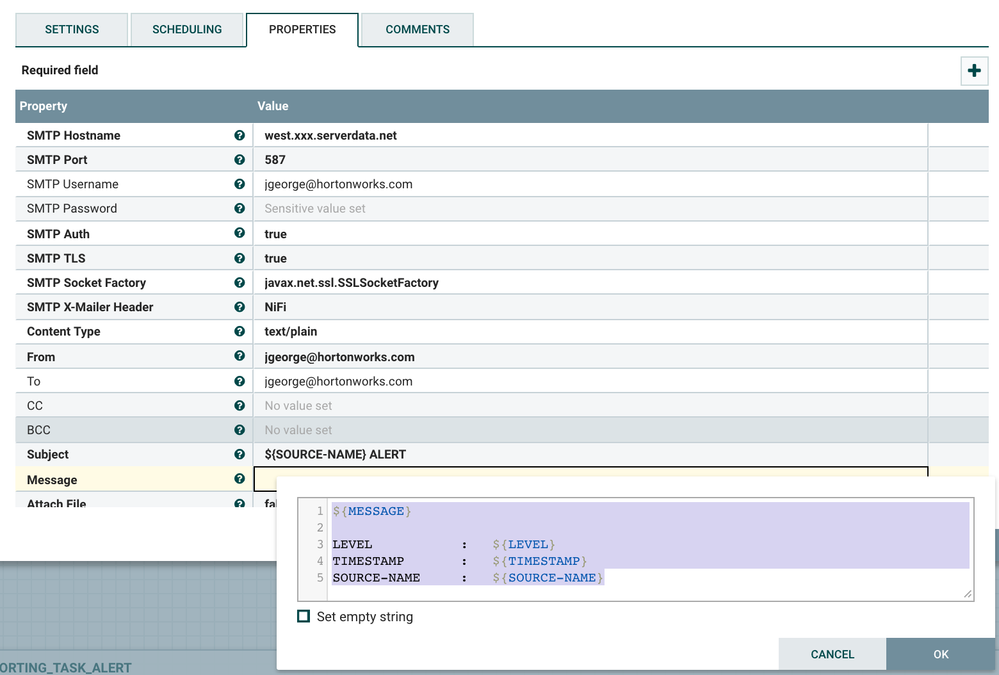Viewport: 999px width, 675px height.
Task: Go to the Comments tab
Action: click(417, 30)
